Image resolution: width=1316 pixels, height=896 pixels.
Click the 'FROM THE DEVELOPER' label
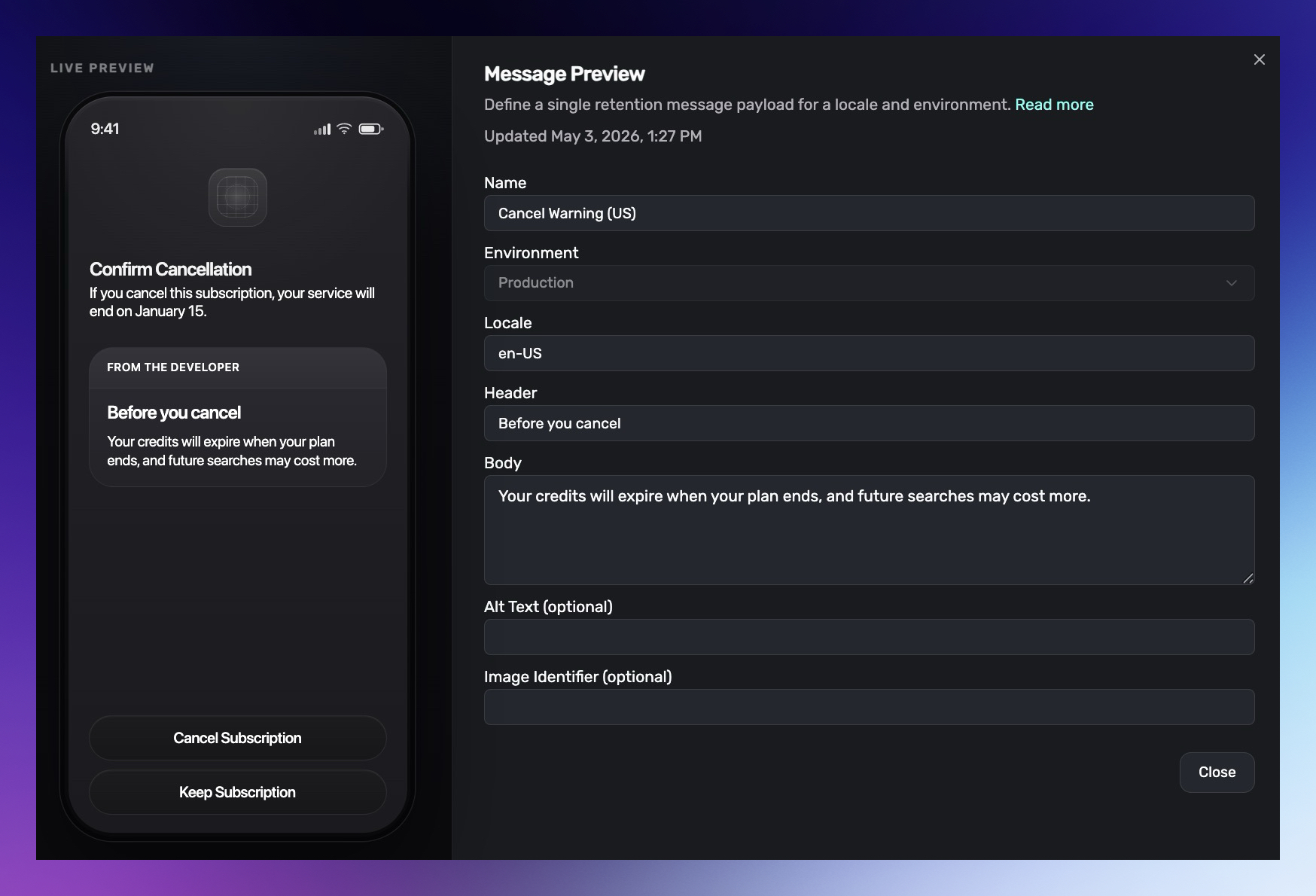(173, 367)
